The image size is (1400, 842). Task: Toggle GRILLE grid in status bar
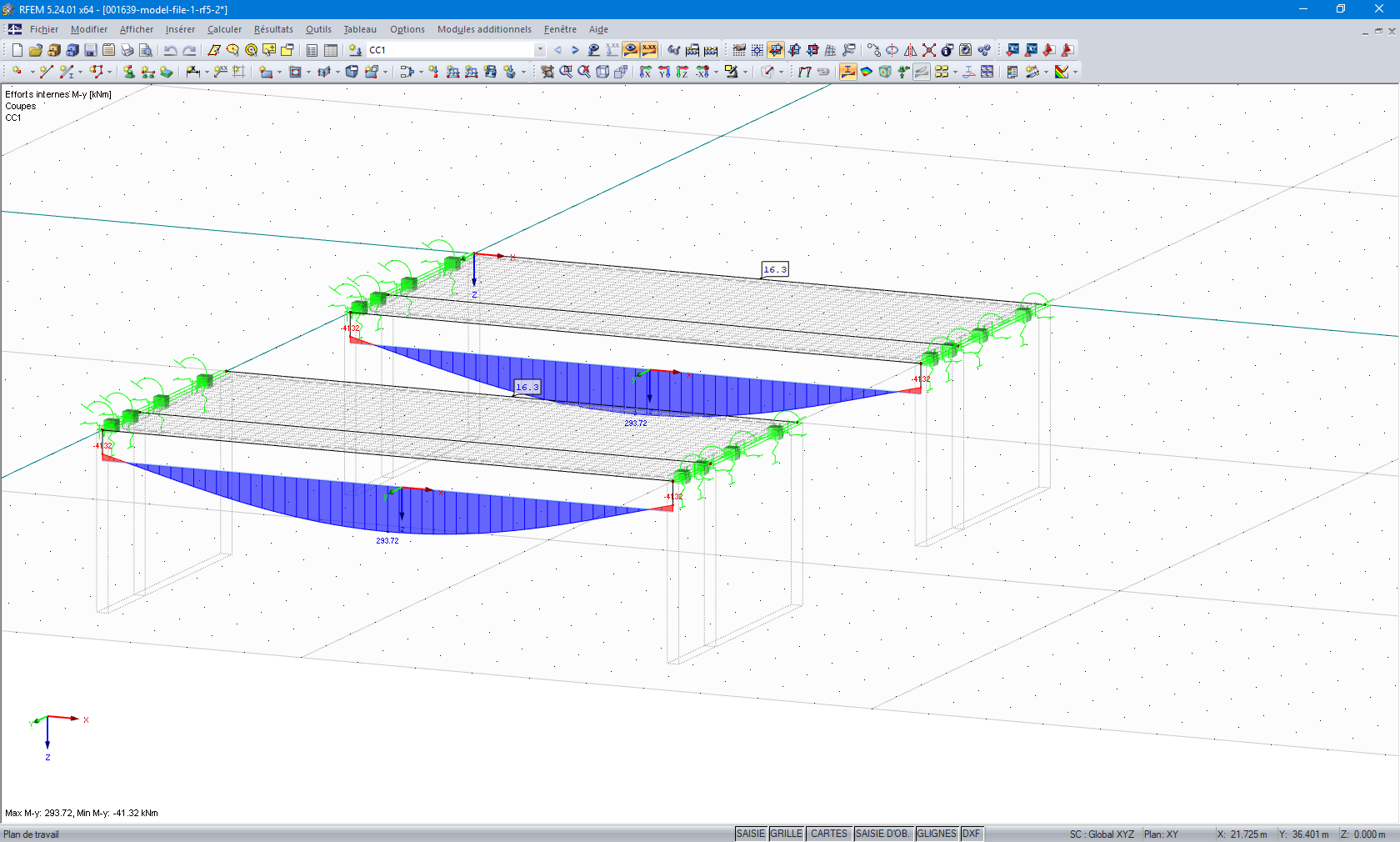pyautogui.click(x=787, y=834)
